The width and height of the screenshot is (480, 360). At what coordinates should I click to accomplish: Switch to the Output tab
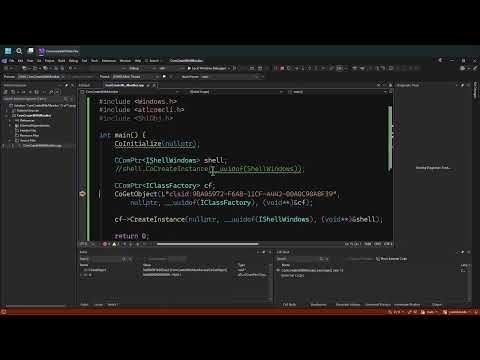click(x=437, y=305)
